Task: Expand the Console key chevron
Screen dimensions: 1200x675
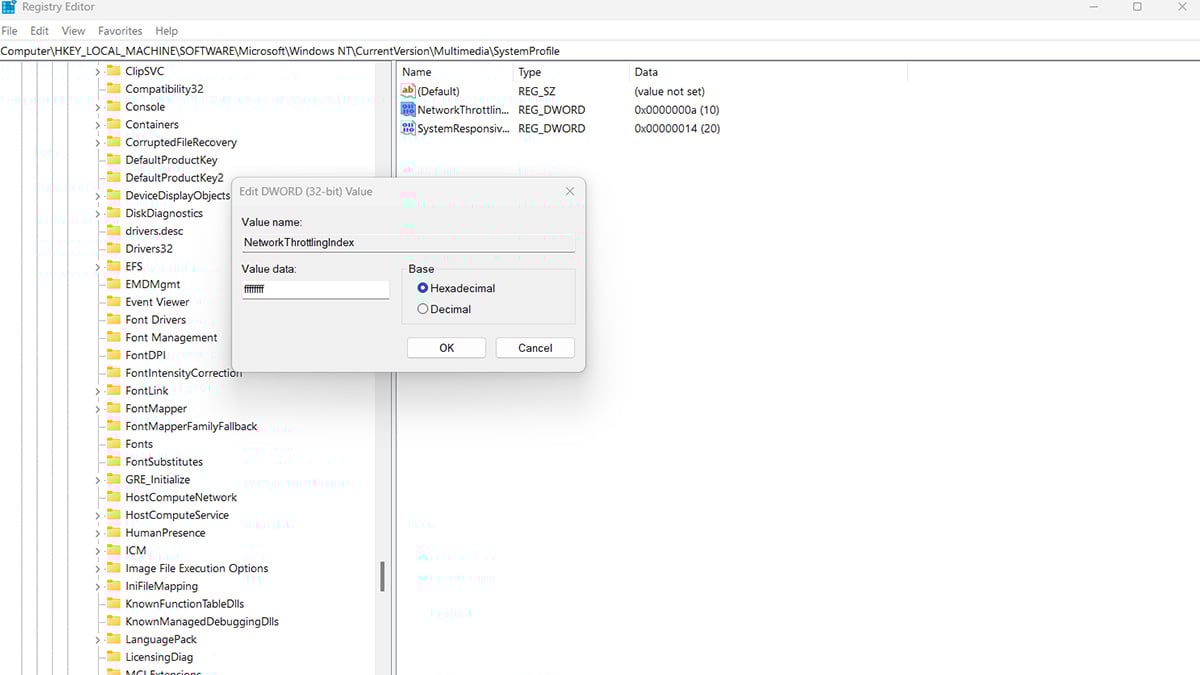Action: pyautogui.click(x=98, y=107)
